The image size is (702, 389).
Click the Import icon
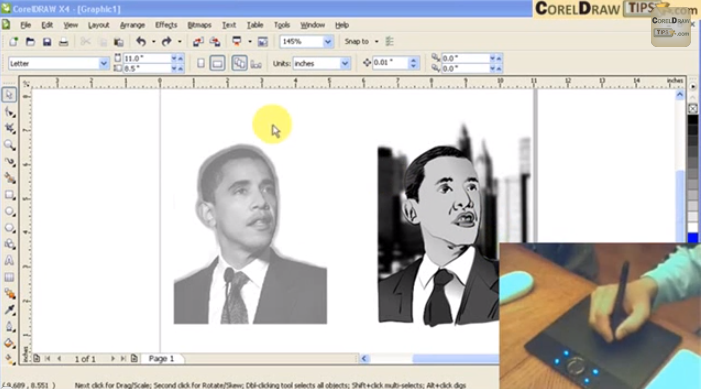coord(198,42)
